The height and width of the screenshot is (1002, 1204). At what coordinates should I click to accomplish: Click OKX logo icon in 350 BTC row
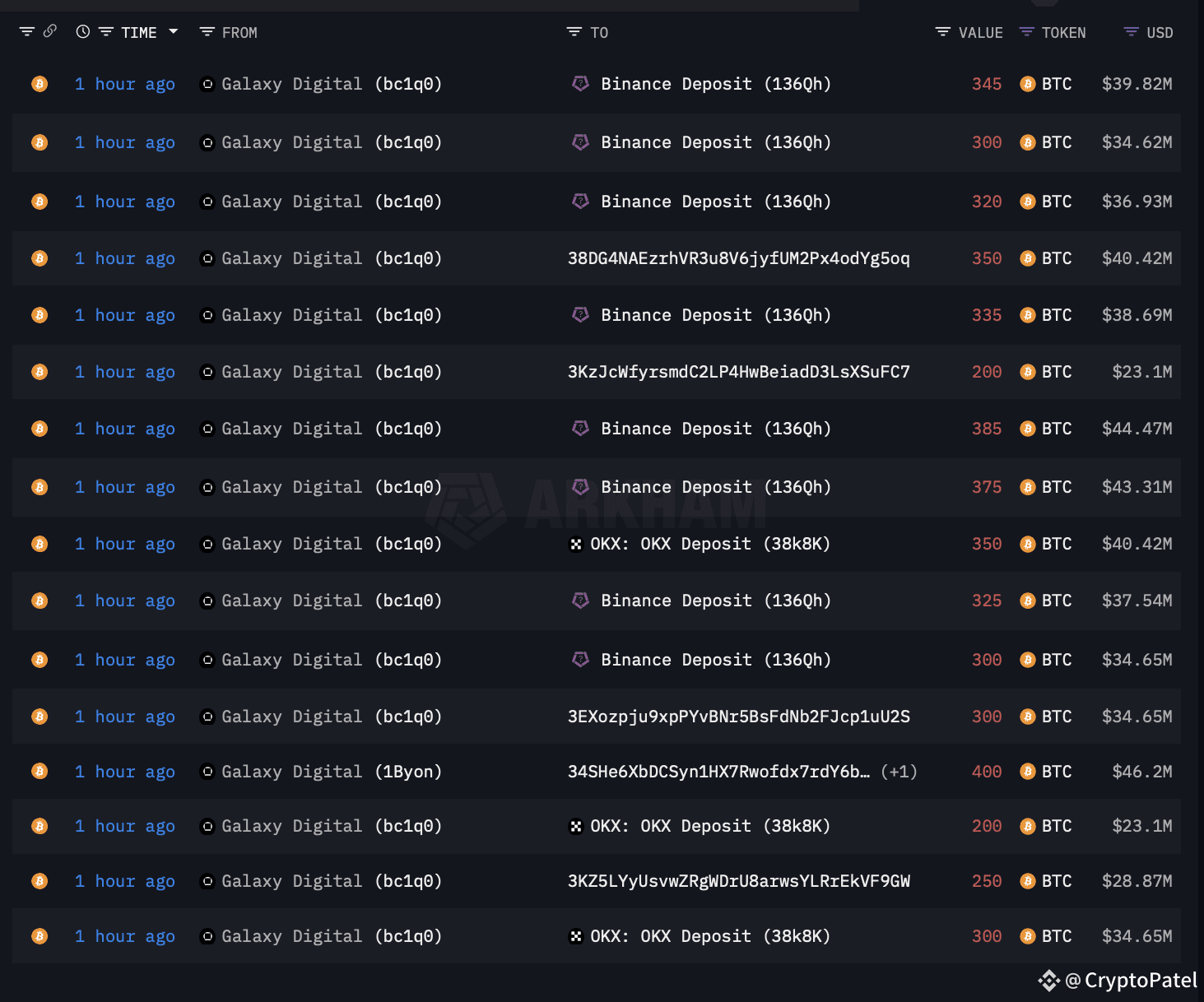tap(576, 544)
